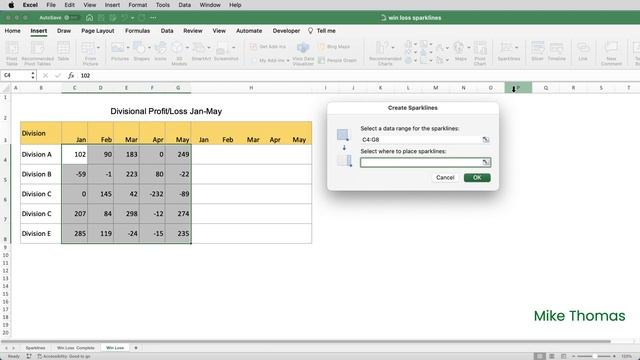Select Normal view icon in status bar

coord(540,356)
